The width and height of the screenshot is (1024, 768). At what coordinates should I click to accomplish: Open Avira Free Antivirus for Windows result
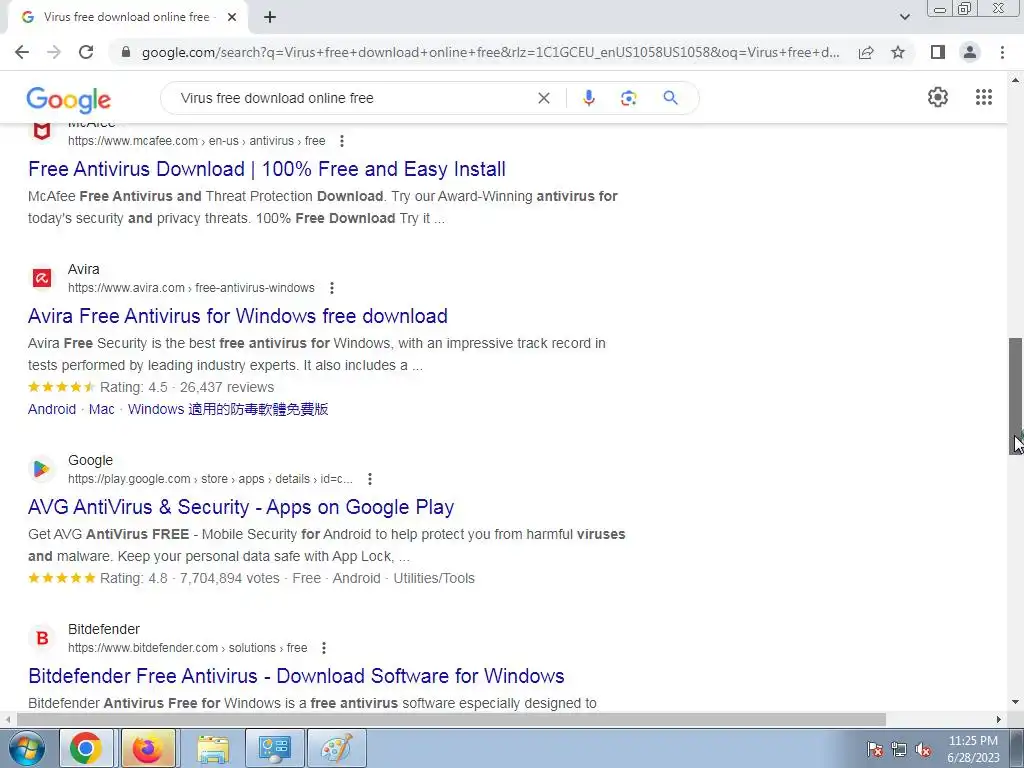pos(238,316)
